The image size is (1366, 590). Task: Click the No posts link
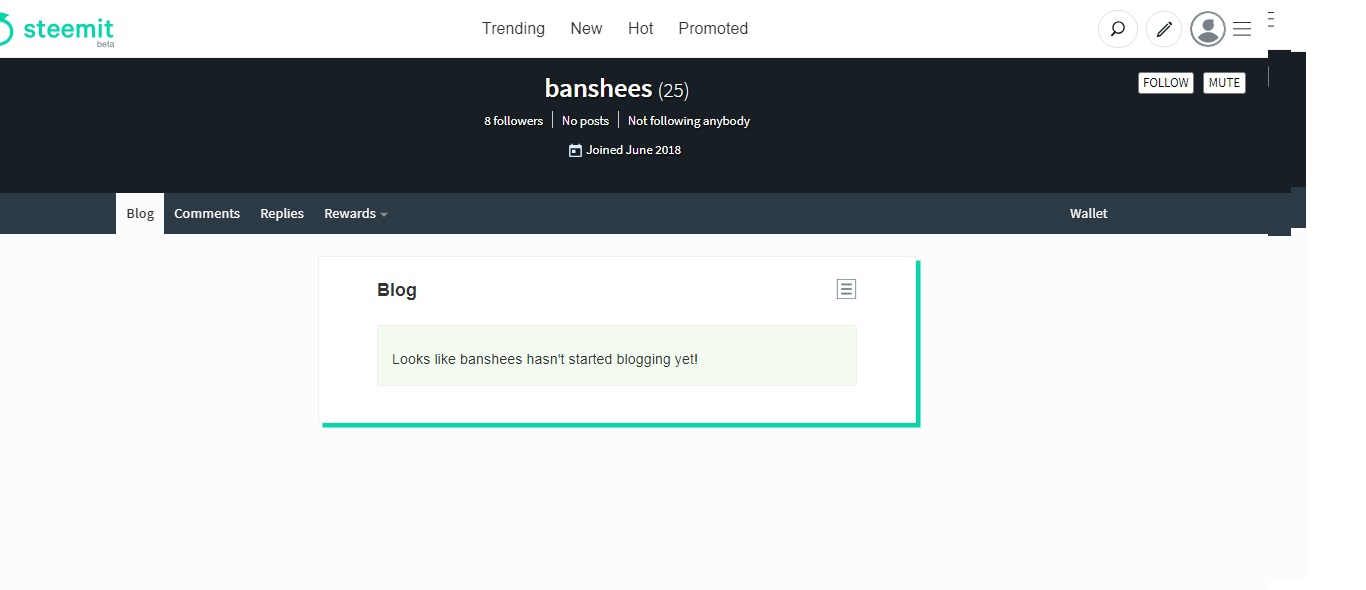tap(585, 121)
